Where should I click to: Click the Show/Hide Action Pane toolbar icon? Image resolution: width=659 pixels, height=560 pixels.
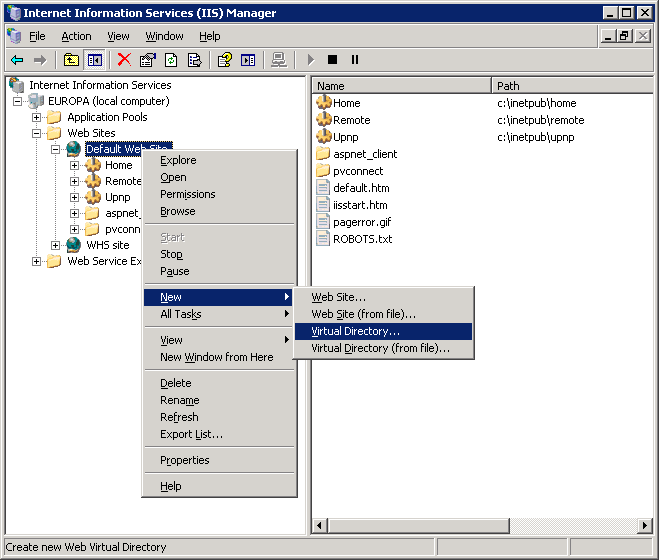coord(248,60)
